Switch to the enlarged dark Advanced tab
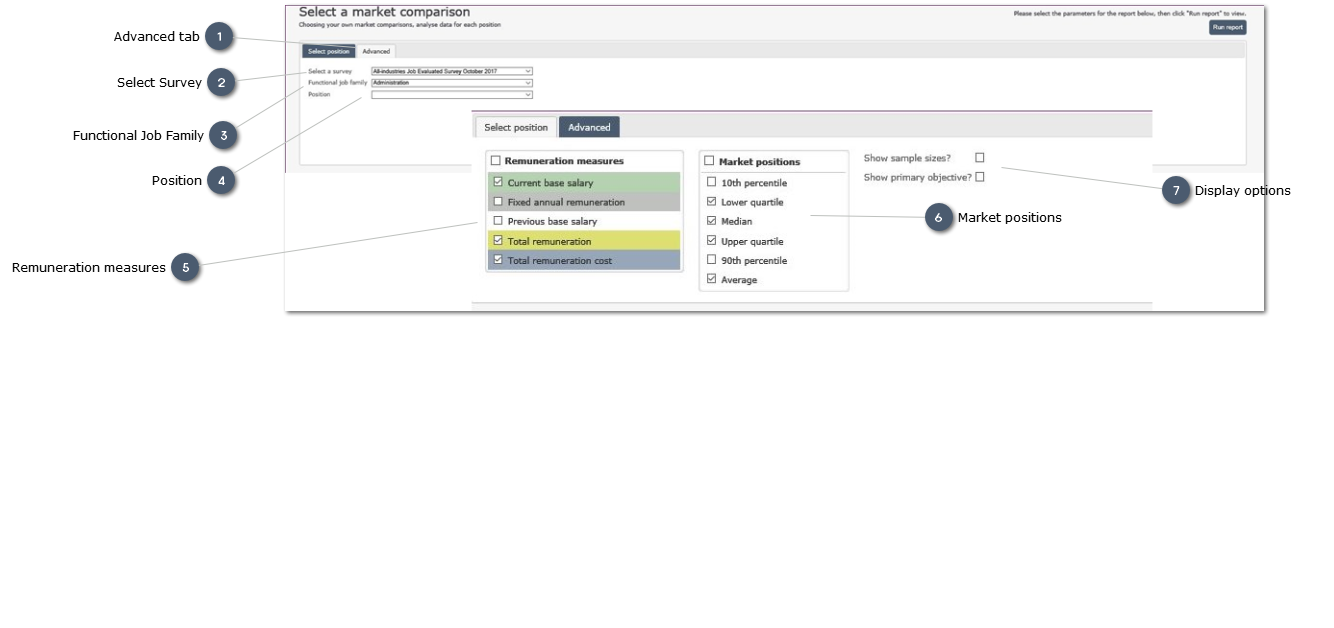 click(x=589, y=127)
